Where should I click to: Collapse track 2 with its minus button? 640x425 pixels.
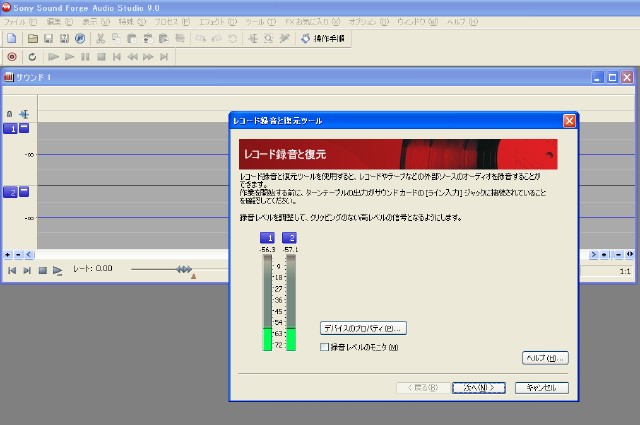click(25, 191)
